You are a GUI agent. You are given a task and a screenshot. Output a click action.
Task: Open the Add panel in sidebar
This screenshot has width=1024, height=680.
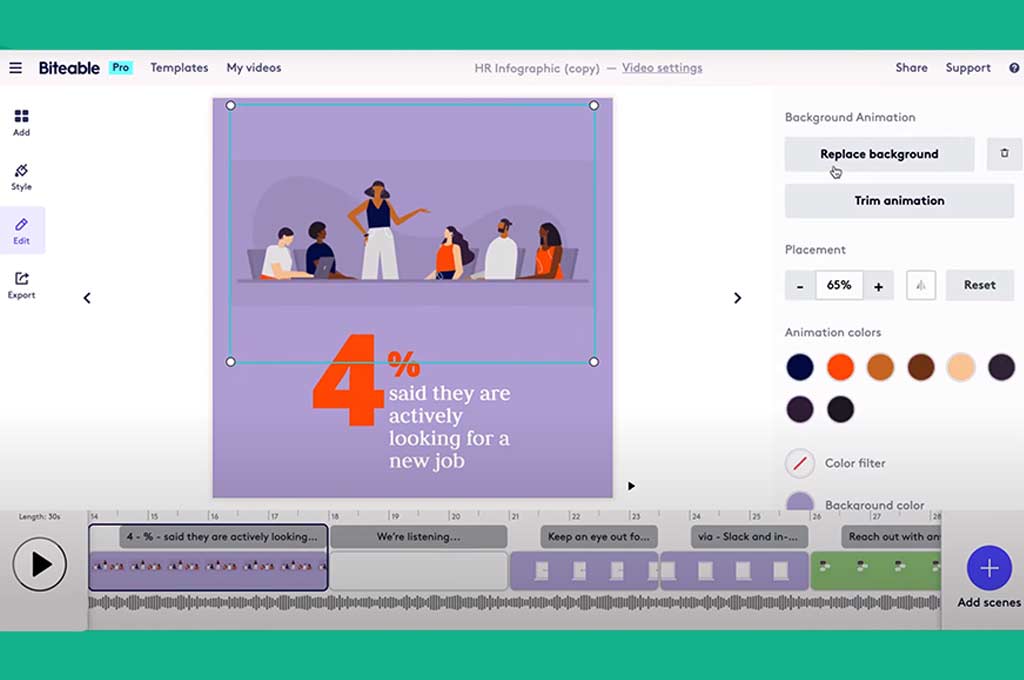(22, 123)
